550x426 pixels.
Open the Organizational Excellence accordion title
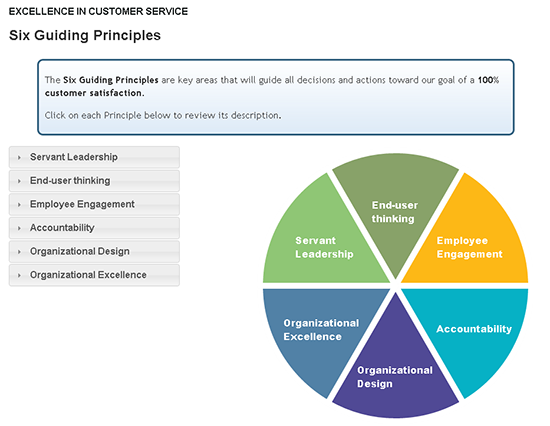(x=88, y=275)
